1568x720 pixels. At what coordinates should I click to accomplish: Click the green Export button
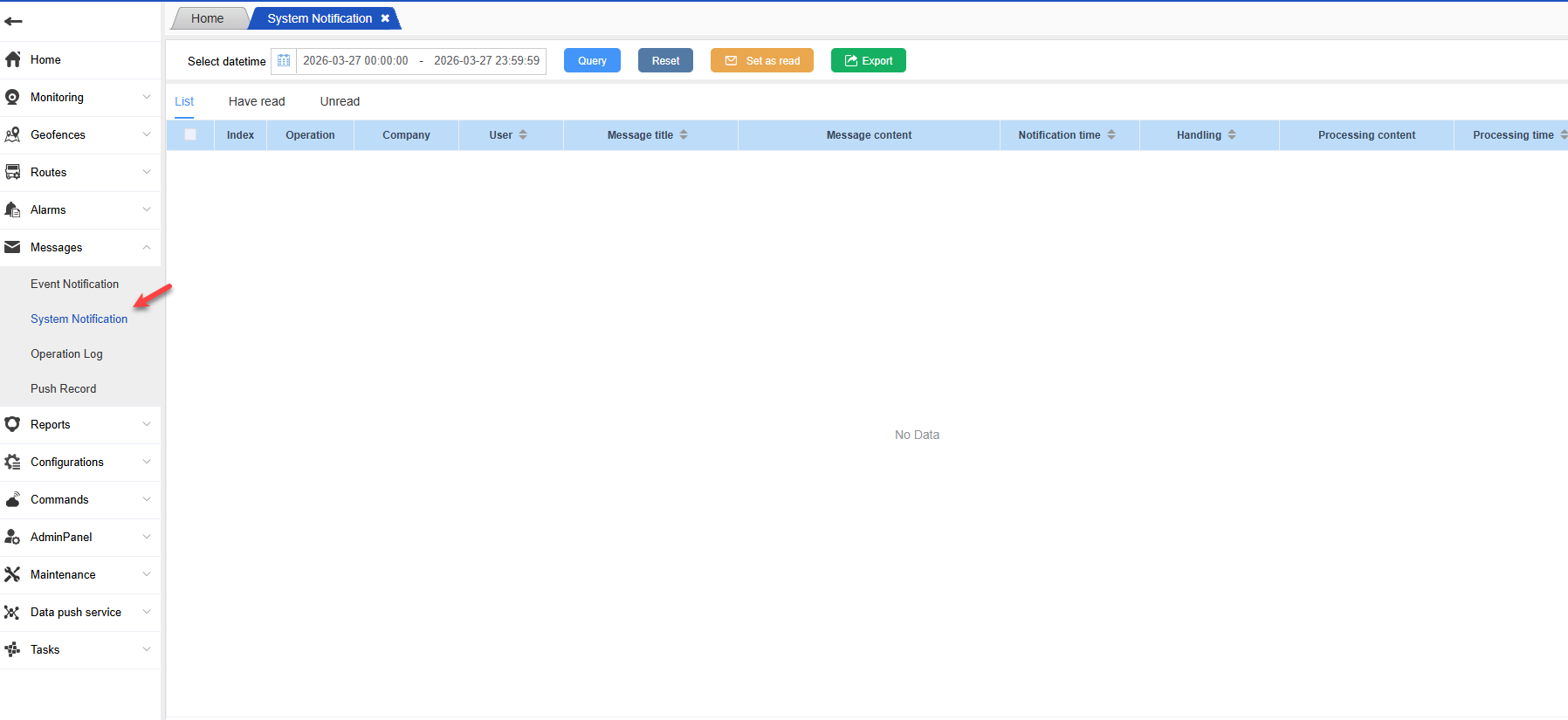tap(868, 60)
